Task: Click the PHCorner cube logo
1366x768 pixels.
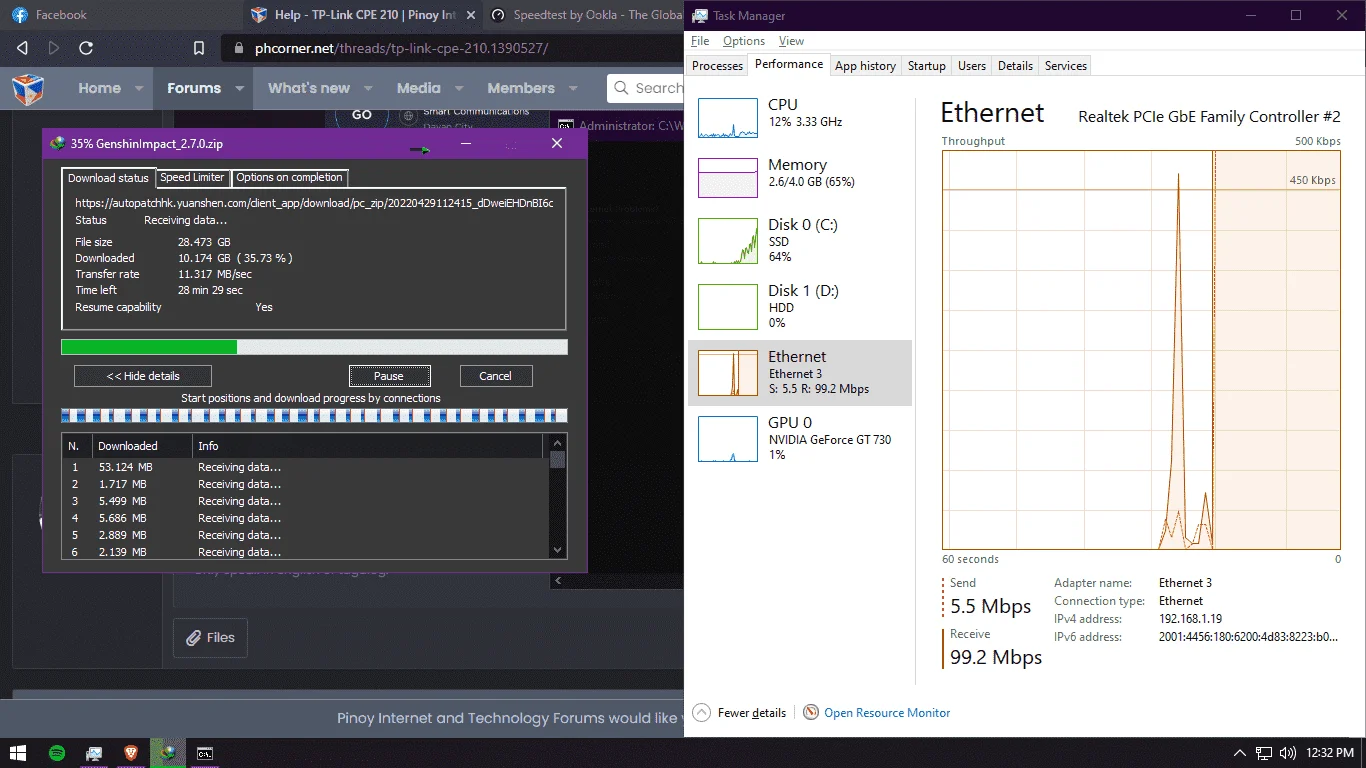Action: [28, 89]
